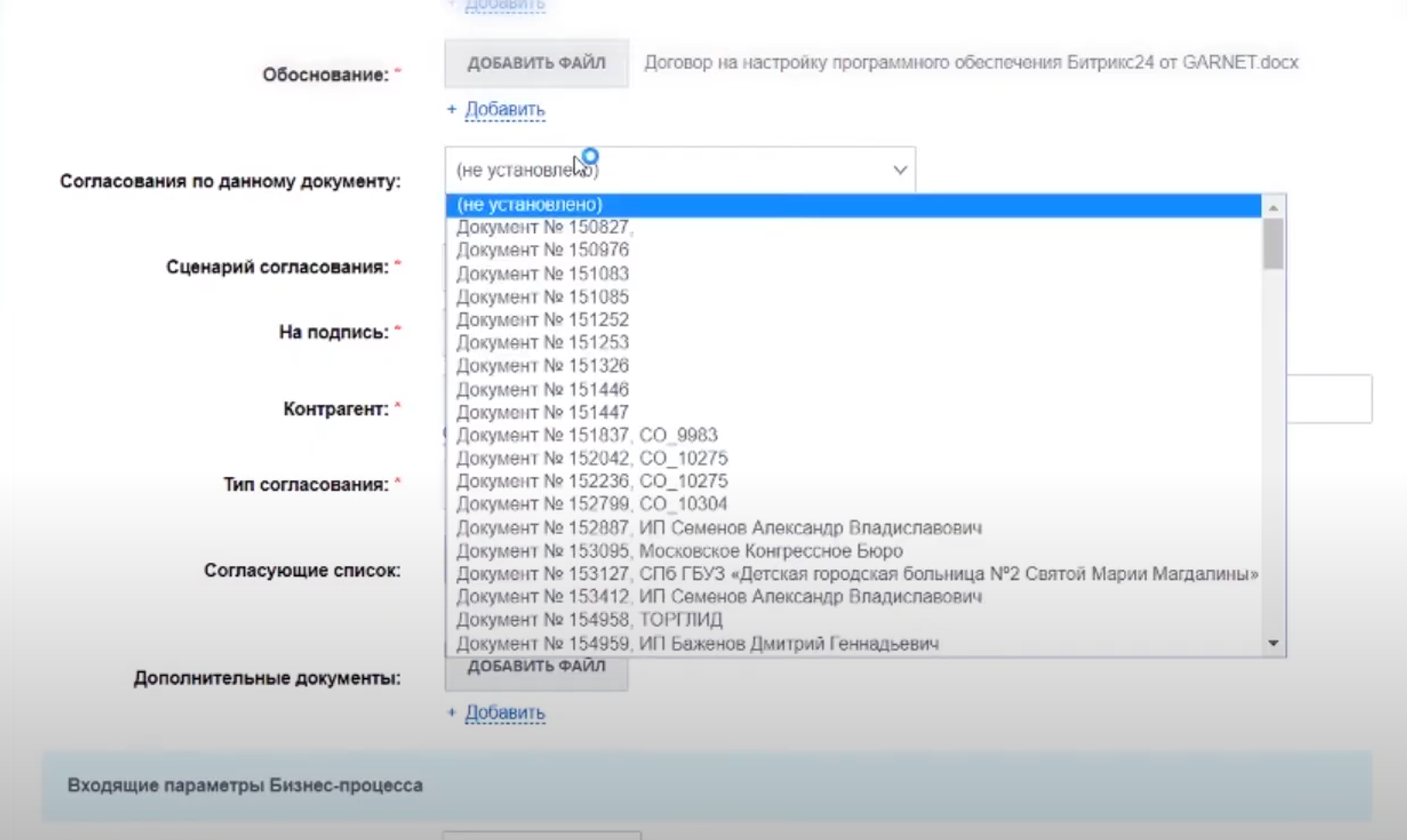Screen dimensions: 1407x840
Task: Click the Входящие параметры Бизнес-процесса section header
Action: [707, 786]
